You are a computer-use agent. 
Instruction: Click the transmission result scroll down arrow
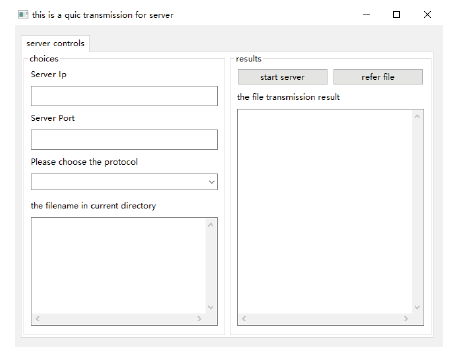417,307
